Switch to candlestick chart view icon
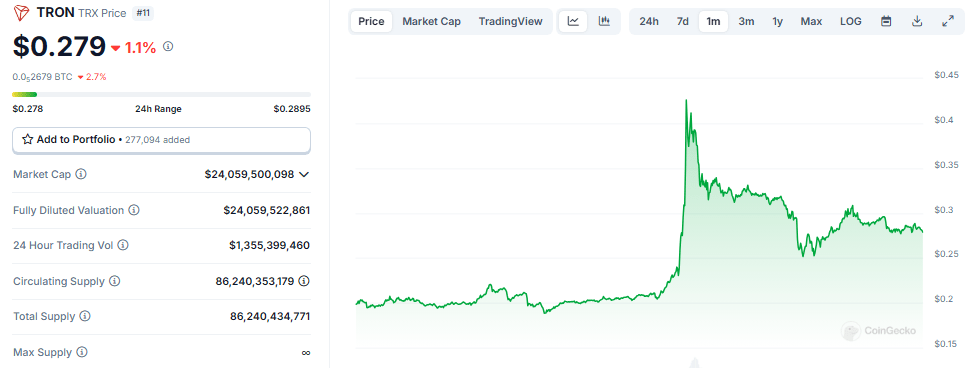Screen dimensions: 977x368 tap(604, 21)
